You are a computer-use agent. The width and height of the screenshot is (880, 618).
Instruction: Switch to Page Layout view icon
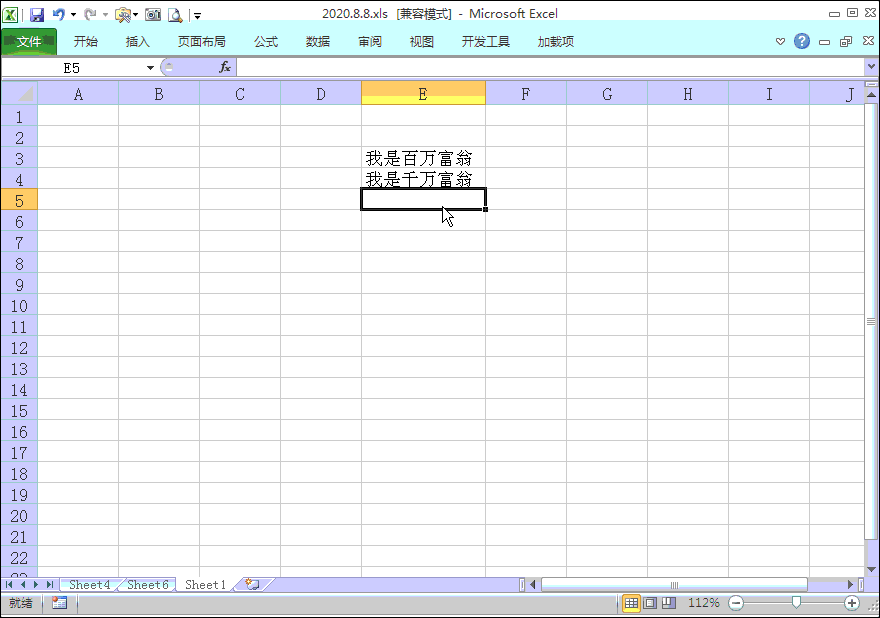[x=652, y=602]
